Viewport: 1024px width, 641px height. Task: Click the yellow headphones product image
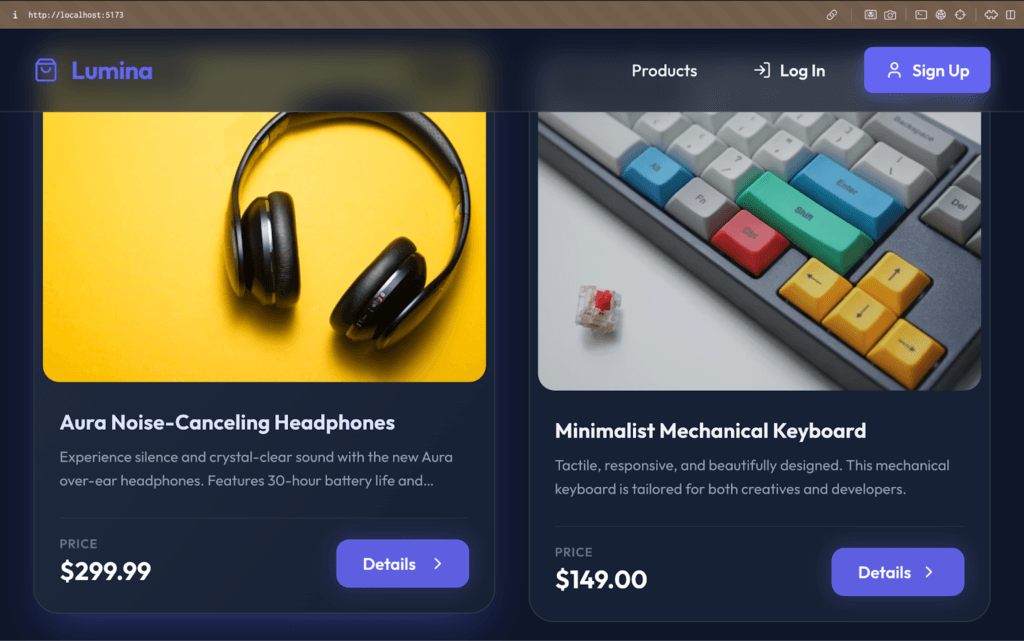264,247
